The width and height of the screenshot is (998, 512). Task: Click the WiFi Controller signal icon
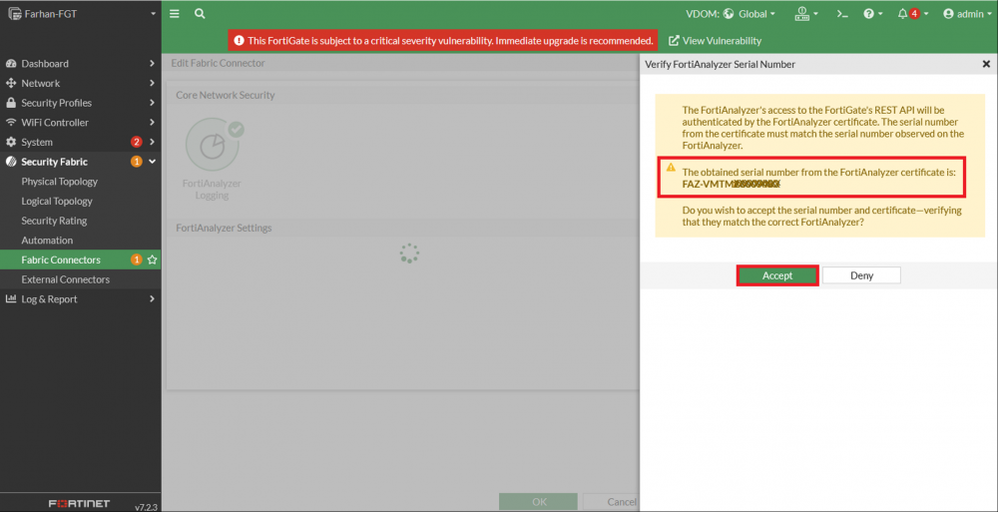pyautogui.click(x=11, y=122)
